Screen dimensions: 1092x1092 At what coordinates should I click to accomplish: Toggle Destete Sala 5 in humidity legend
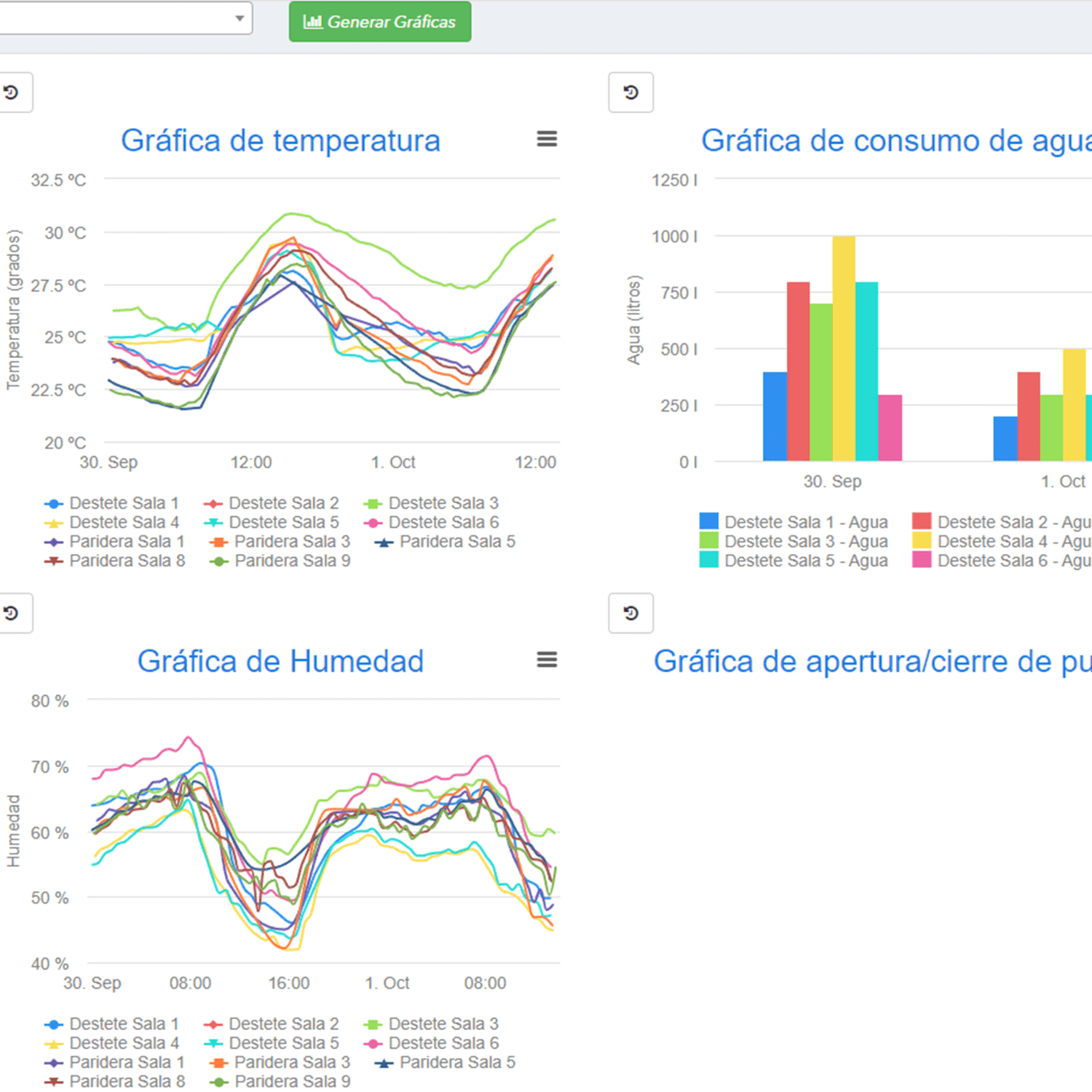pos(272,1043)
